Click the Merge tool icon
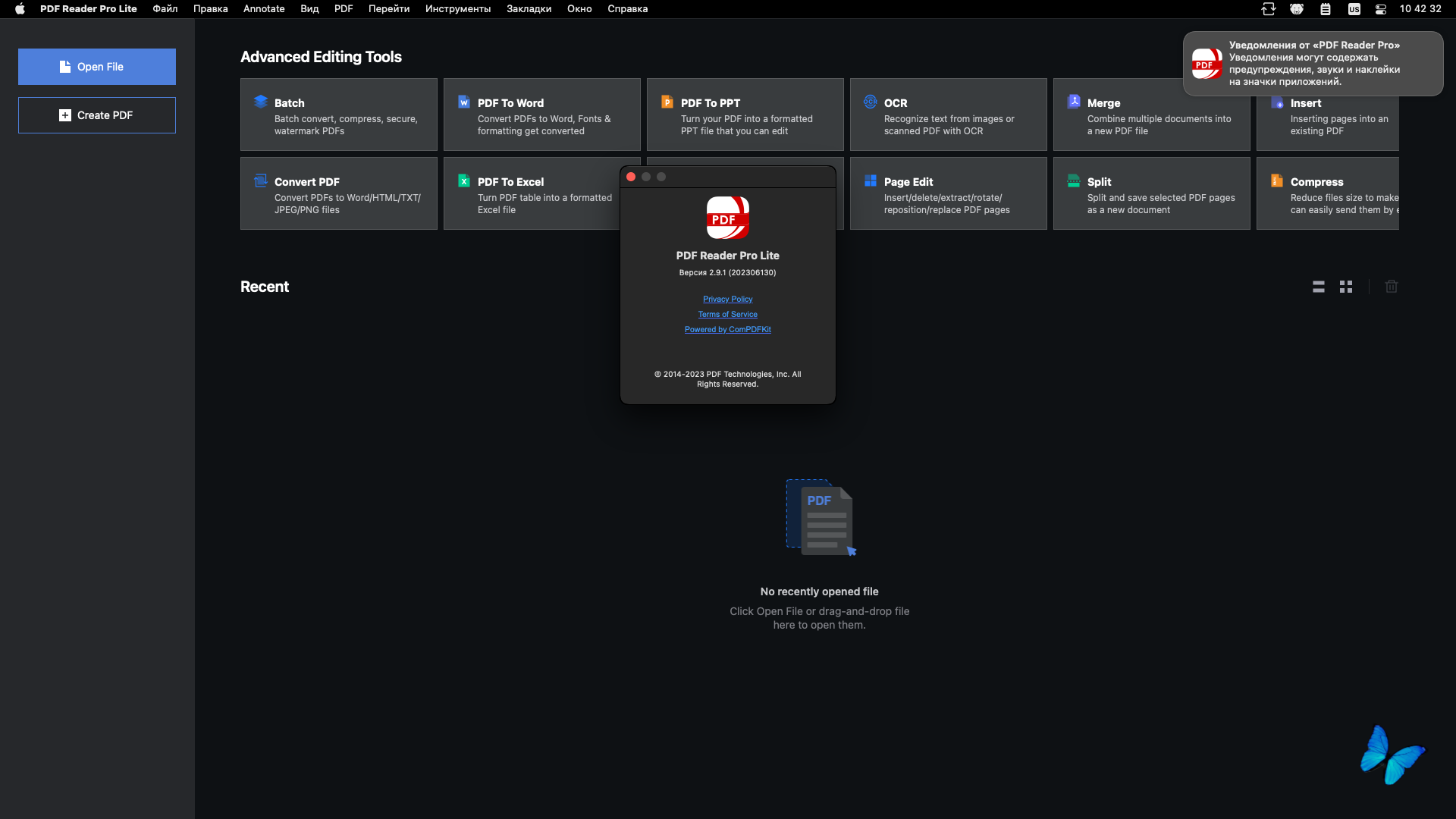1456x819 pixels. pyautogui.click(x=1074, y=102)
